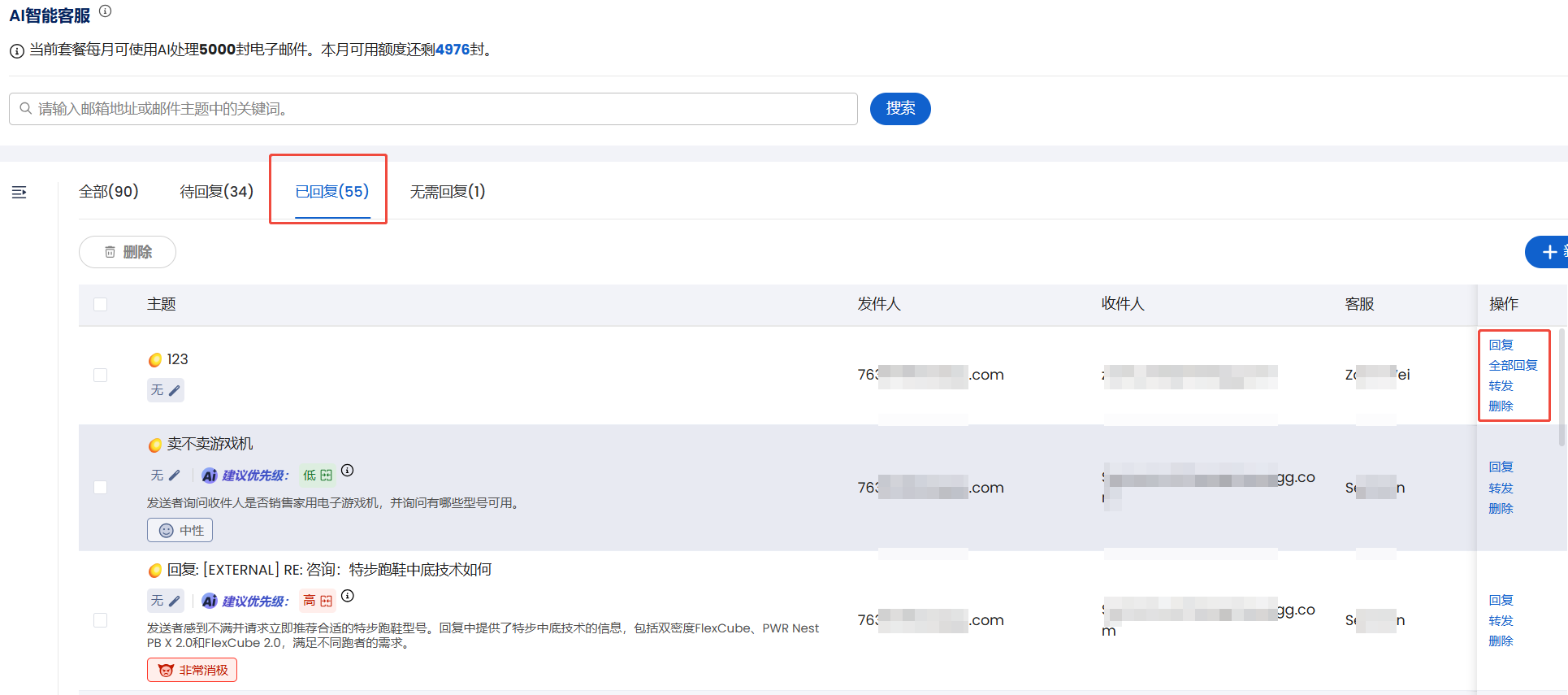Click the vertical table scrollbar
The height and width of the screenshot is (695, 1568).
pyautogui.click(x=1562, y=388)
